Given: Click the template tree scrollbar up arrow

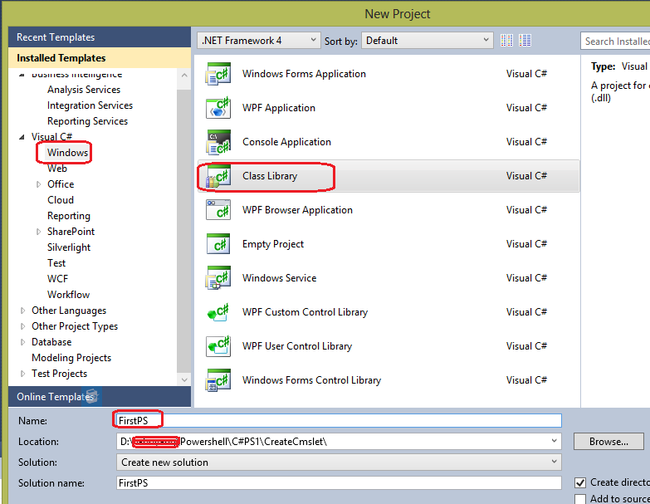Looking at the screenshot, I should click(x=184, y=75).
